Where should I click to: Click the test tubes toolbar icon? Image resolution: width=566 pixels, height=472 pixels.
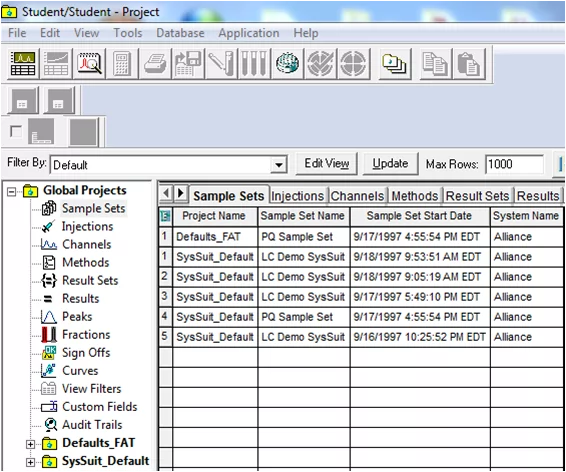point(254,64)
